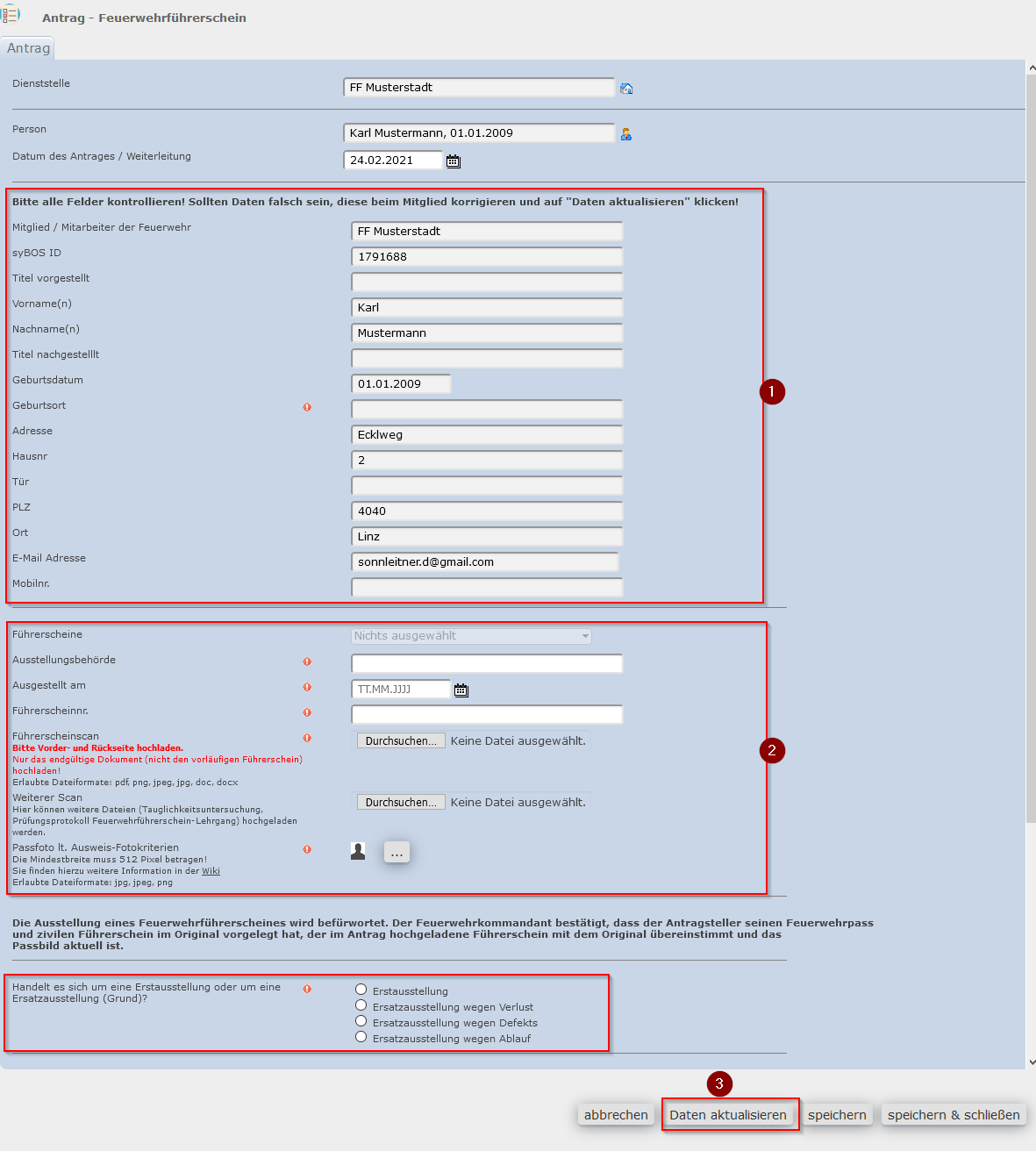Click scrollbar down arrow
The height and width of the screenshot is (1151, 1036).
pos(1031,1062)
